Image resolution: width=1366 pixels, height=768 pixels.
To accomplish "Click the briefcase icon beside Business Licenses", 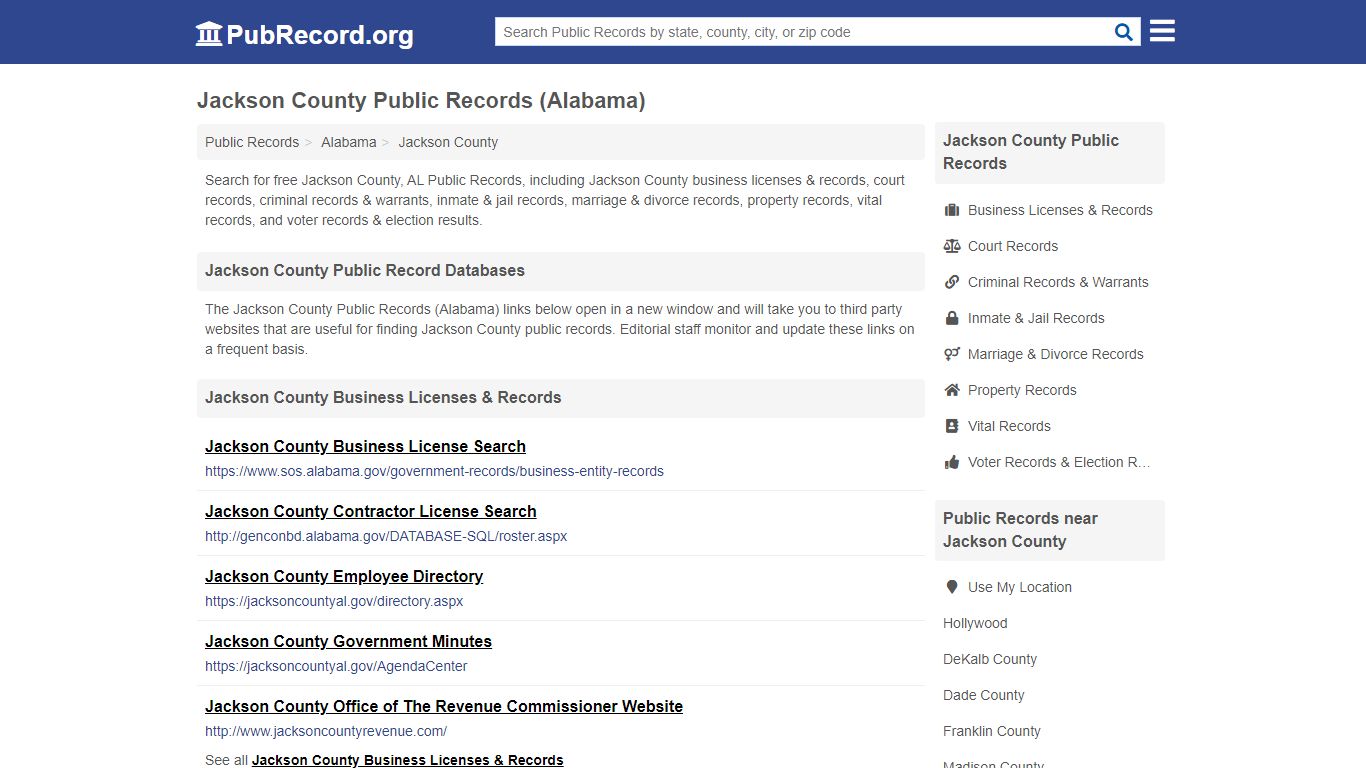I will pyautogui.click(x=952, y=210).
